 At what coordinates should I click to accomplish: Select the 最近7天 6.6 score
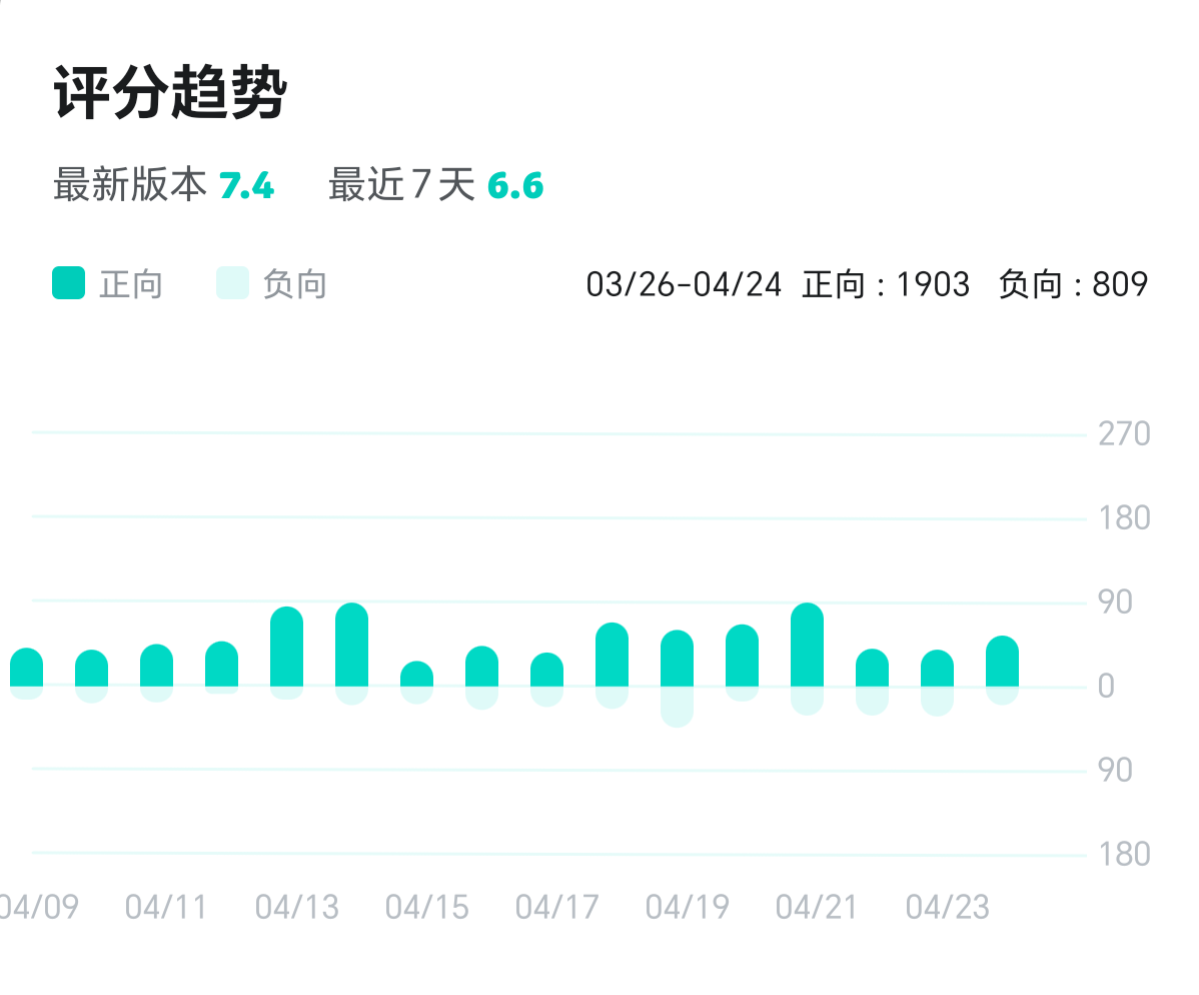pos(515,186)
